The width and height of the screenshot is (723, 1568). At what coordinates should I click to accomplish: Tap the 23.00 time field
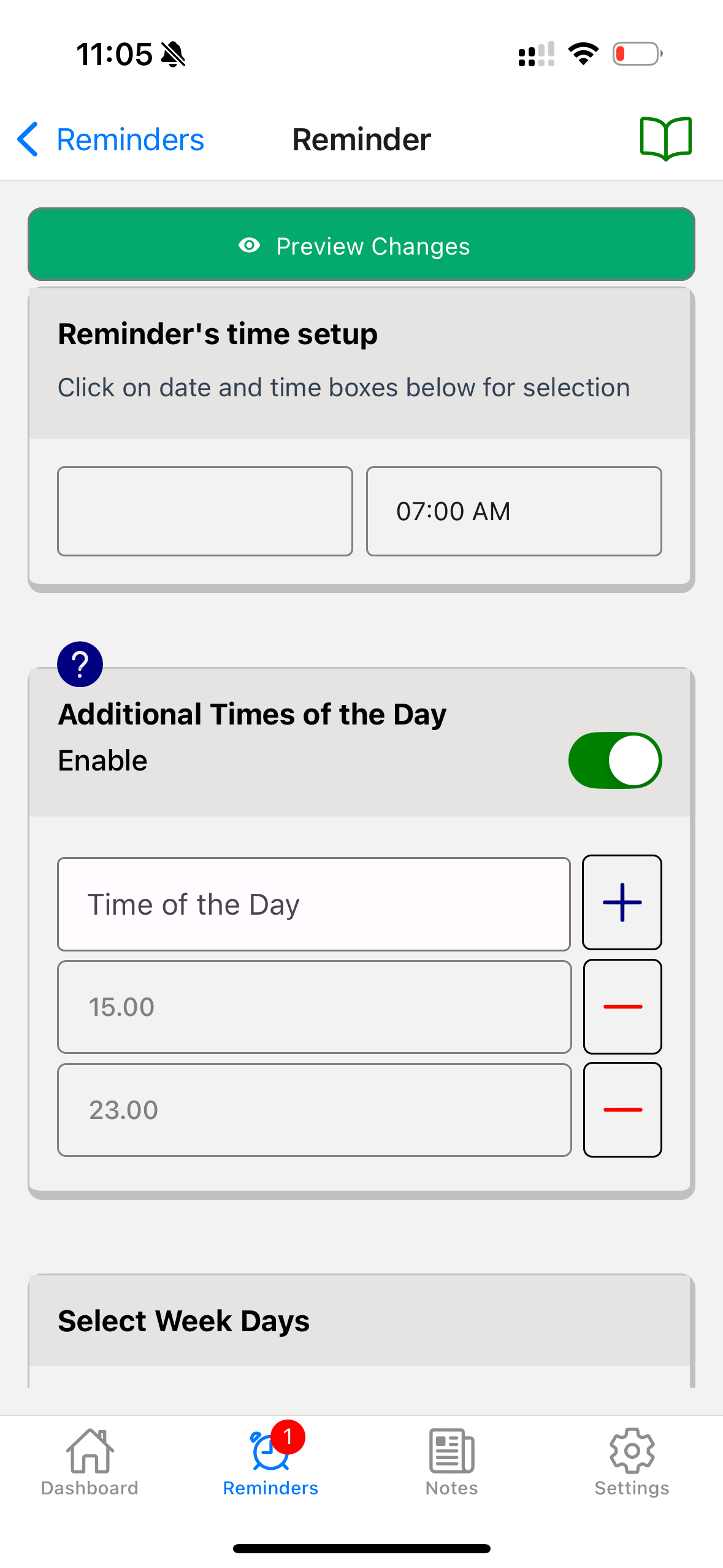pos(314,1110)
